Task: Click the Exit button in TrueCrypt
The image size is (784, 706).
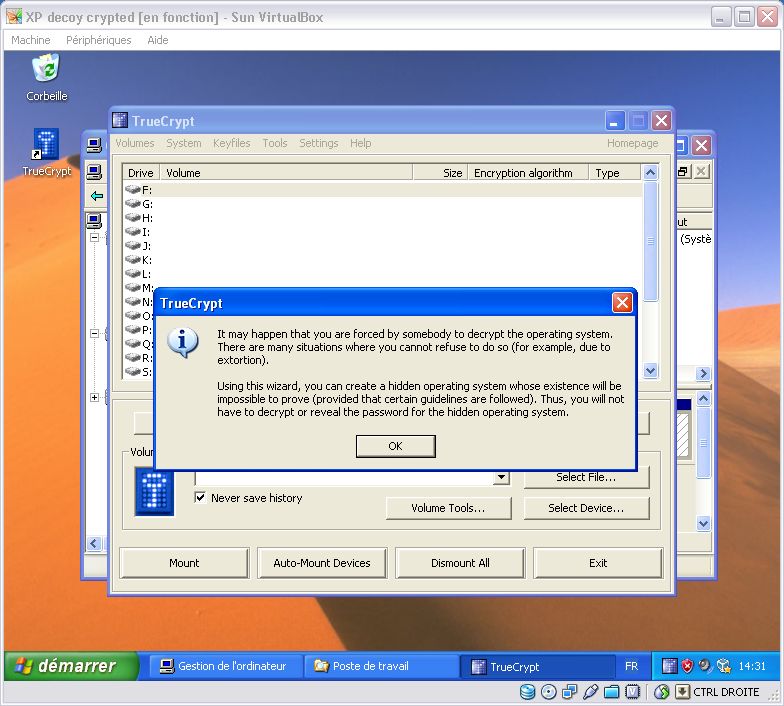Action: (598, 563)
